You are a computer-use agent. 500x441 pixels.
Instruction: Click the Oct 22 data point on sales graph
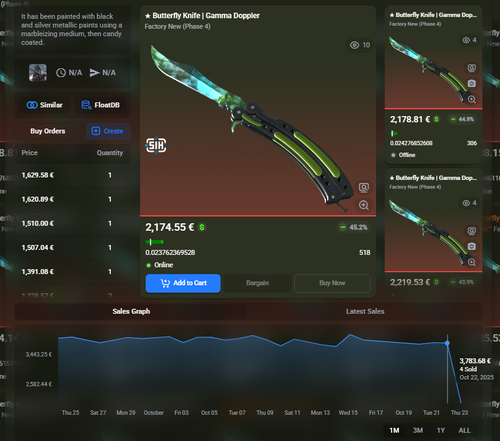tap(447, 343)
